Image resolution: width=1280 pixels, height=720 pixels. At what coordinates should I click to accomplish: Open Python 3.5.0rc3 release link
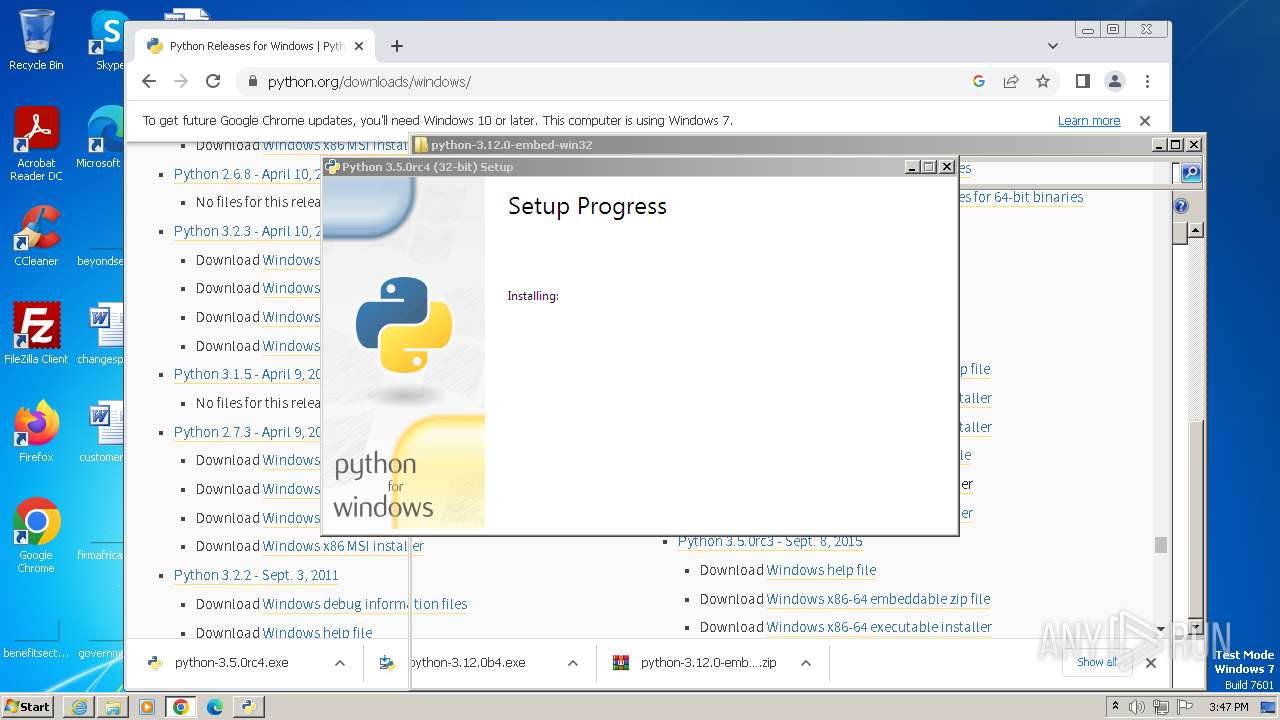[770, 541]
